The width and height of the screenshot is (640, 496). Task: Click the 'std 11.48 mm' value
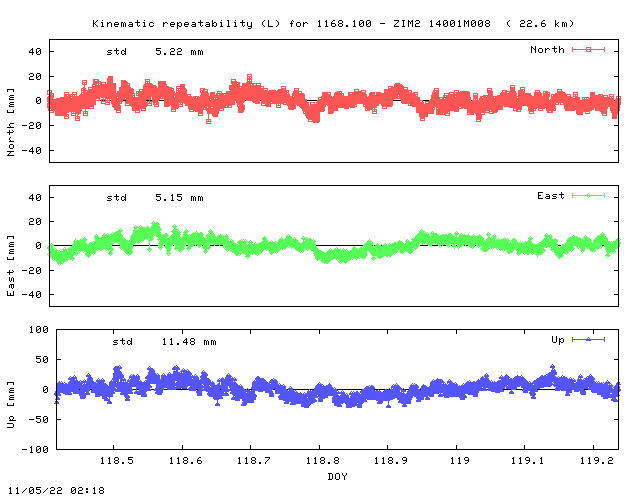[x=164, y=342]
